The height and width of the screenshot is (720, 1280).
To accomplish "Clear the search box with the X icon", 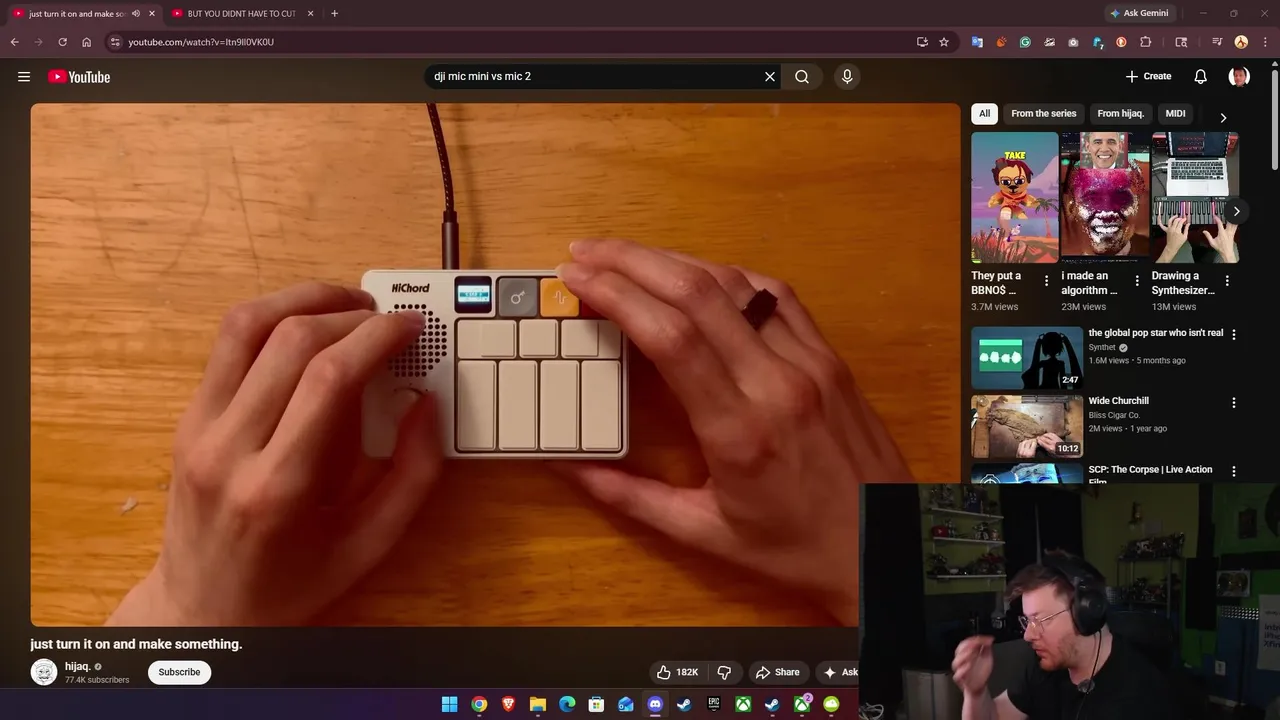I will 770,76.
